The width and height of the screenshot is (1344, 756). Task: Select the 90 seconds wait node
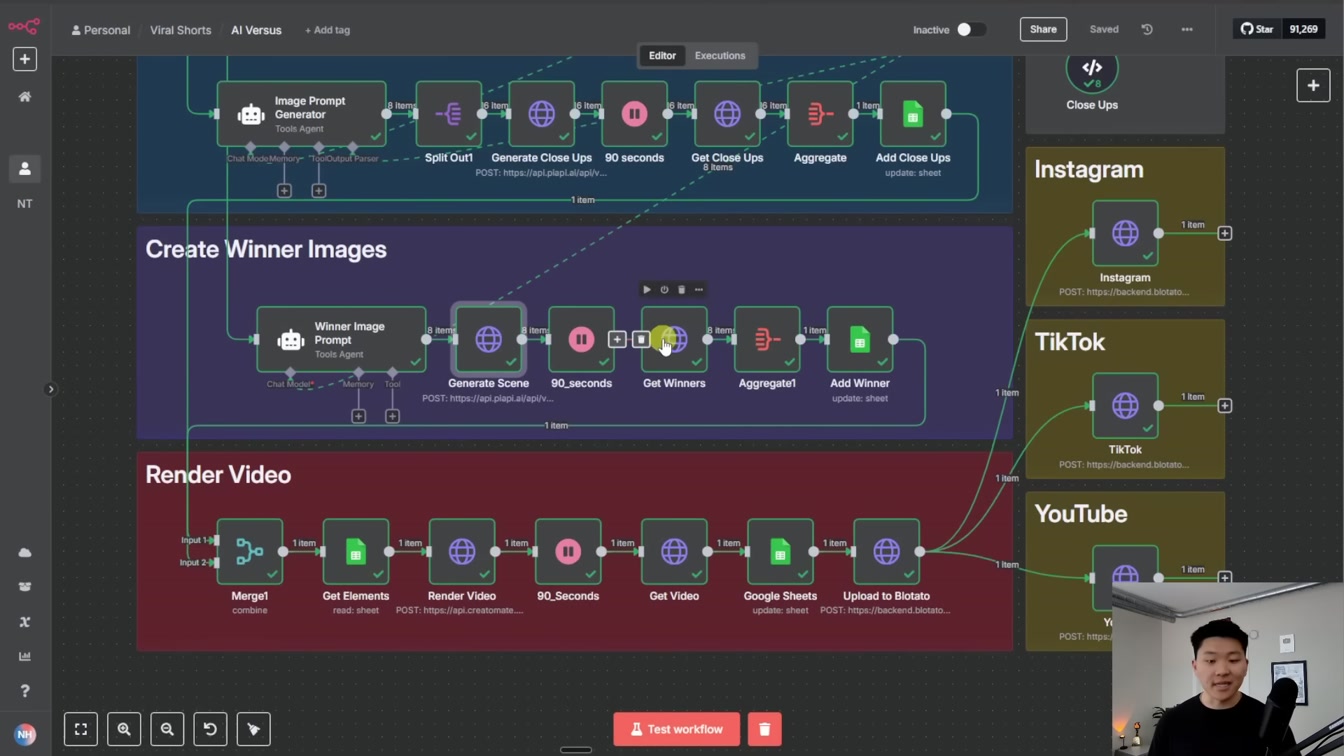[634, 114]
